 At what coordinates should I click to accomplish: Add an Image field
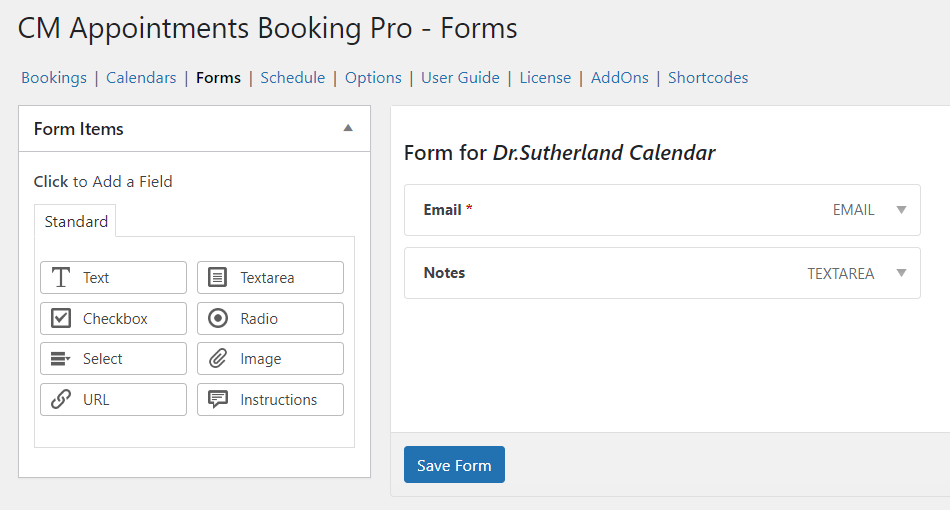point(270,359)
